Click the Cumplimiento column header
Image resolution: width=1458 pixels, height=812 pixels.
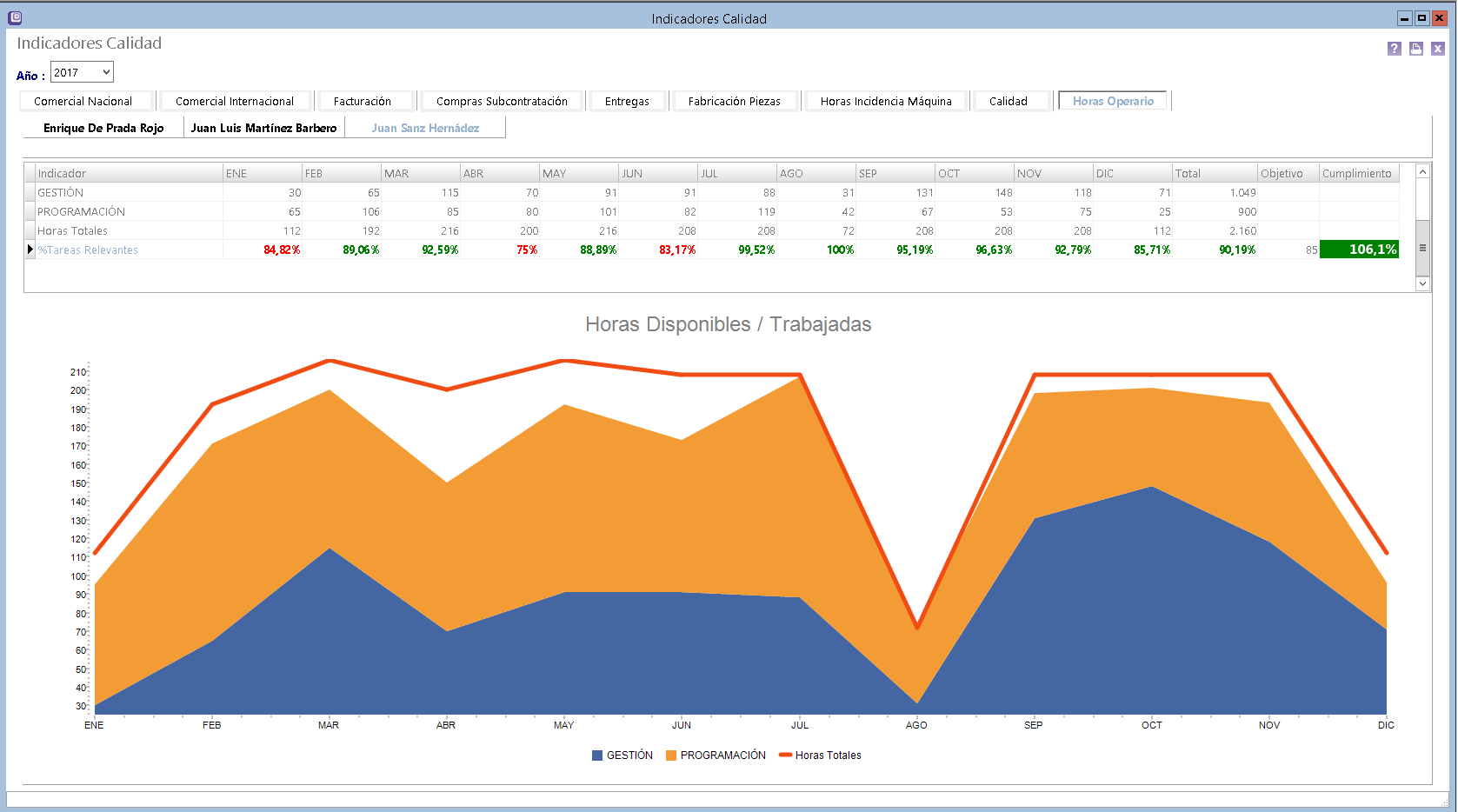[x=1357, y=173]
